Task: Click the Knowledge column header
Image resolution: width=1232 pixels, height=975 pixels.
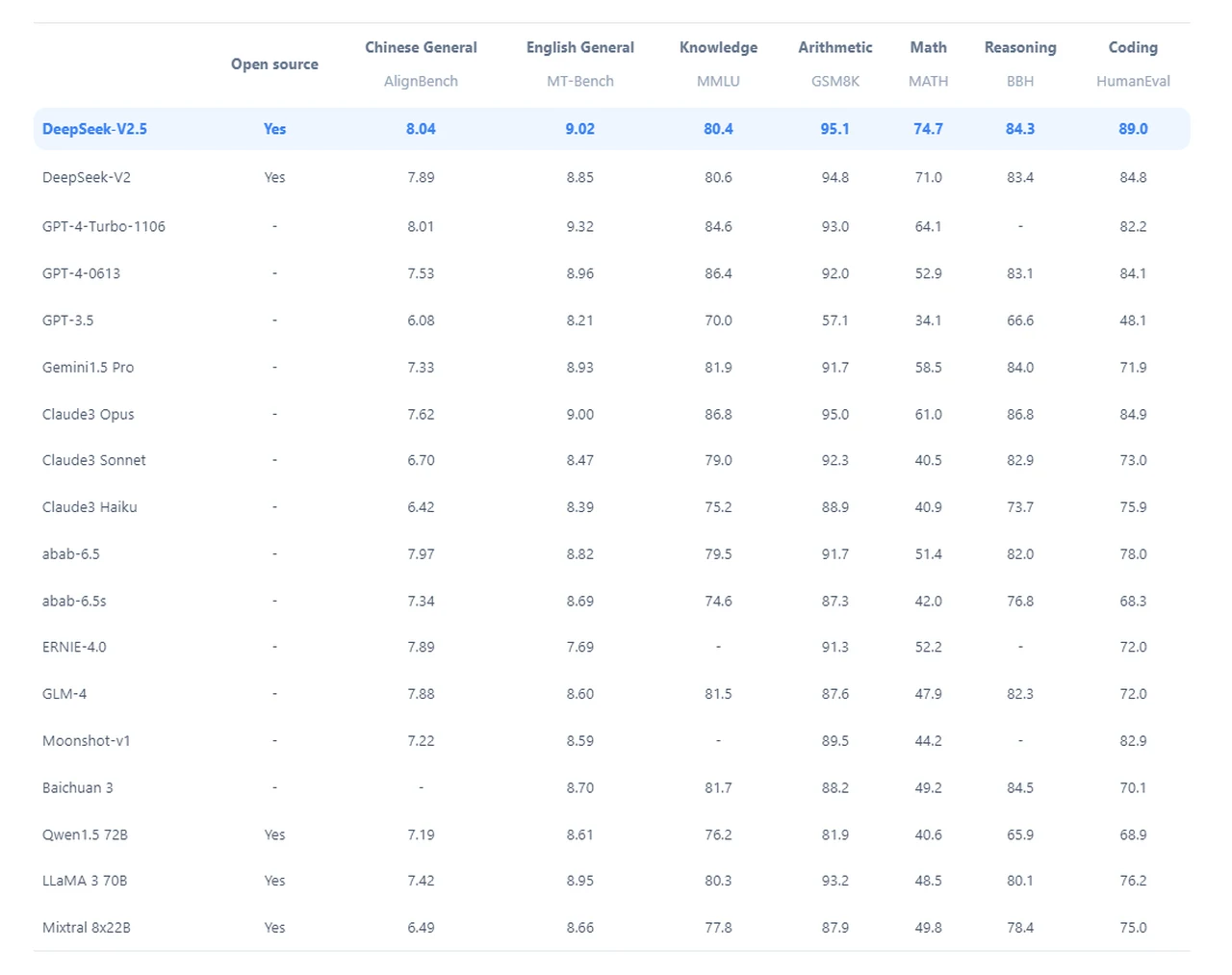Action: coord(718,47)
